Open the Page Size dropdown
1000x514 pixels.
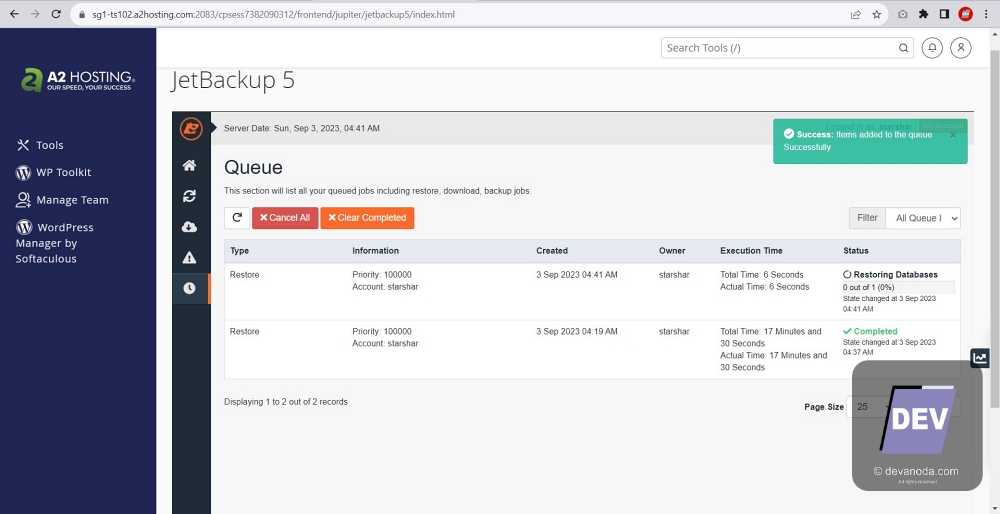click(x=871, y=407)
